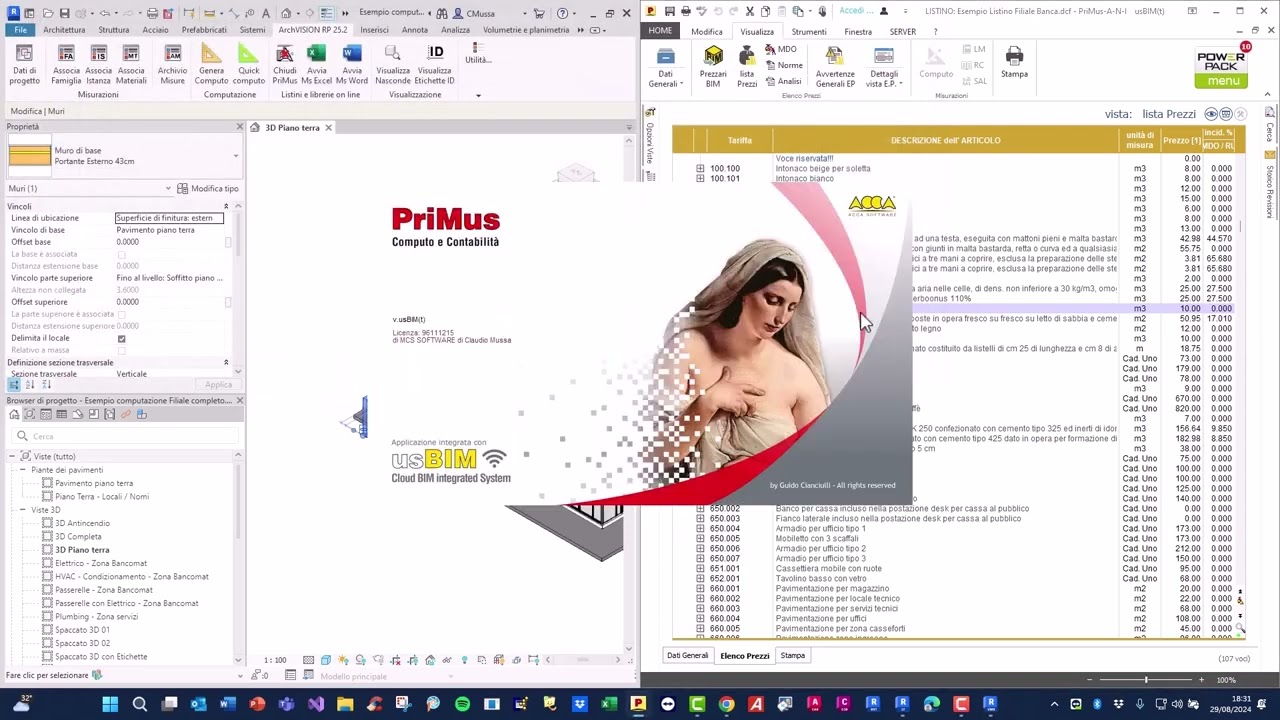This screenshot has width=1280, height=720.
Task: Click the Linea di ubicazione value field
Action: tap(170, 218)
